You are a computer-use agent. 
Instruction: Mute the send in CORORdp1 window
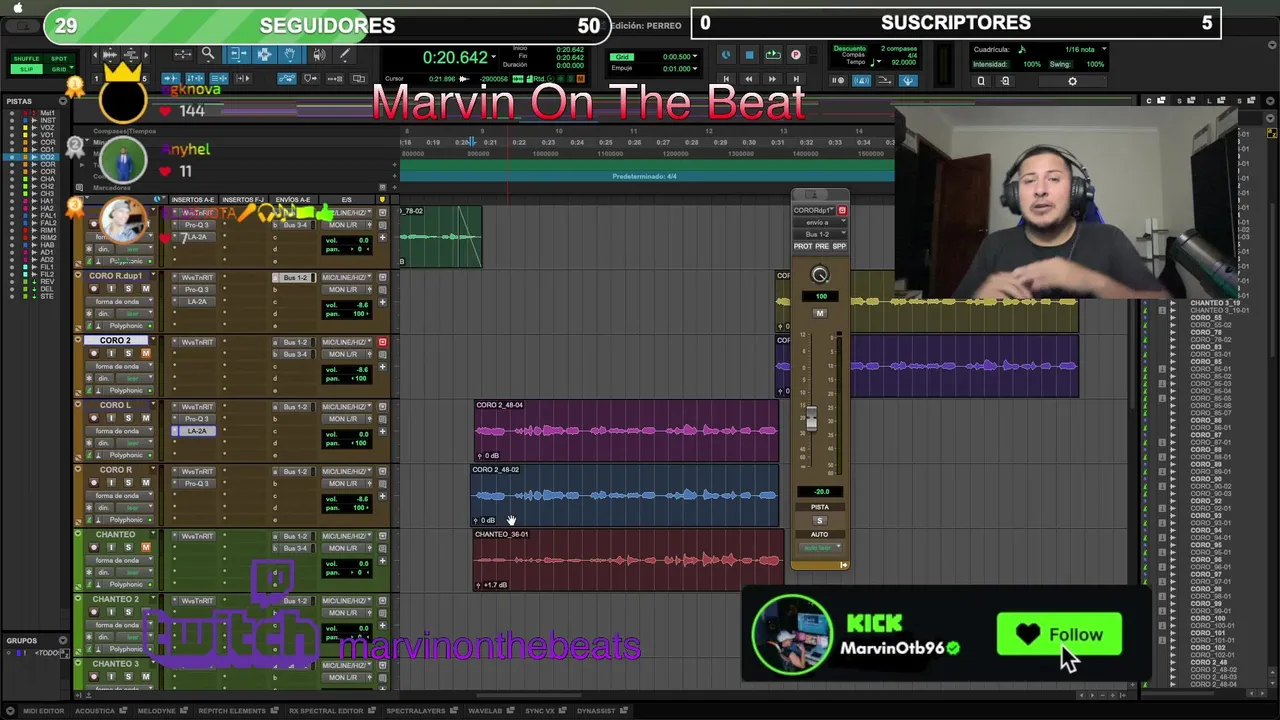819,314
